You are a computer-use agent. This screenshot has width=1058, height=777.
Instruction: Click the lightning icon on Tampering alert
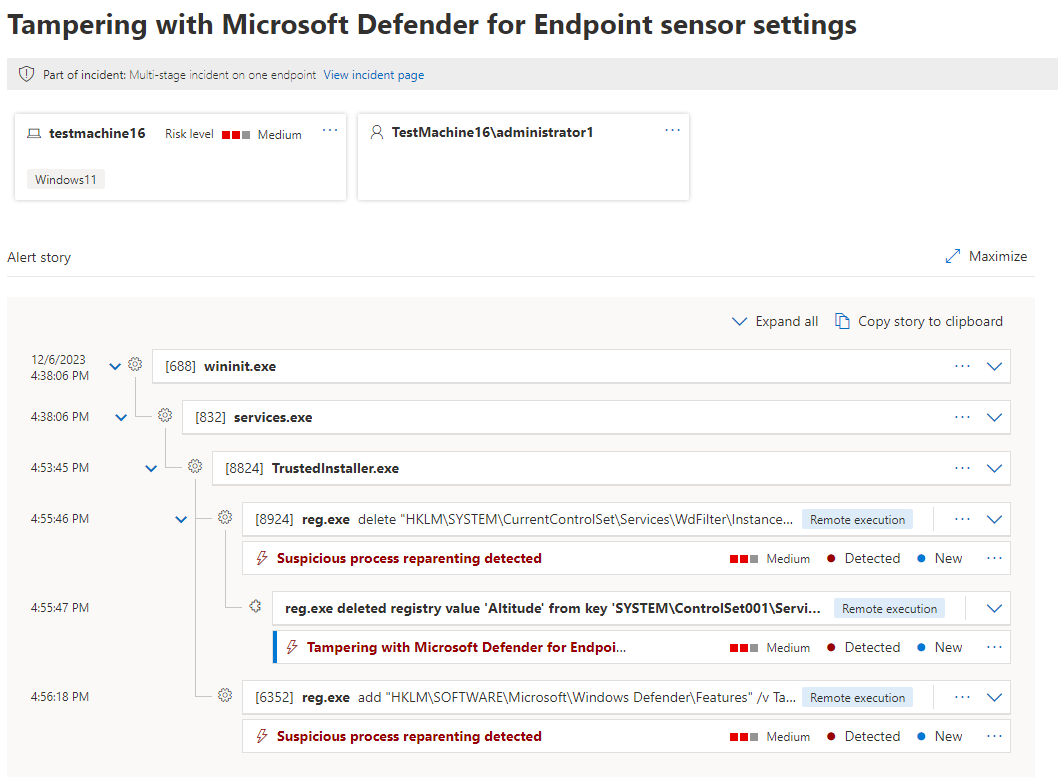point(292,647)
